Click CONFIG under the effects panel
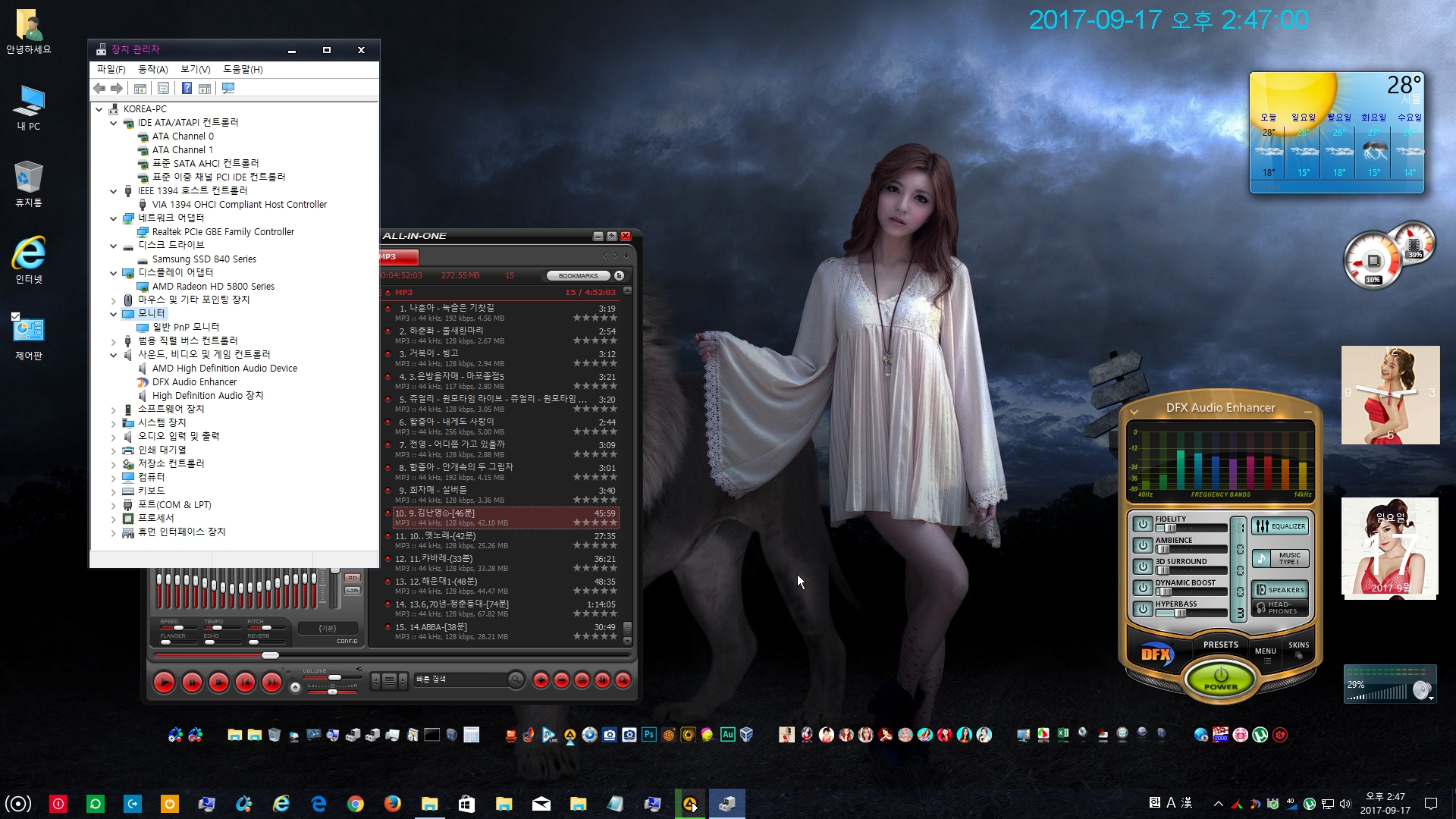Viewport: 1456px width, 819px height. (347, 642)
